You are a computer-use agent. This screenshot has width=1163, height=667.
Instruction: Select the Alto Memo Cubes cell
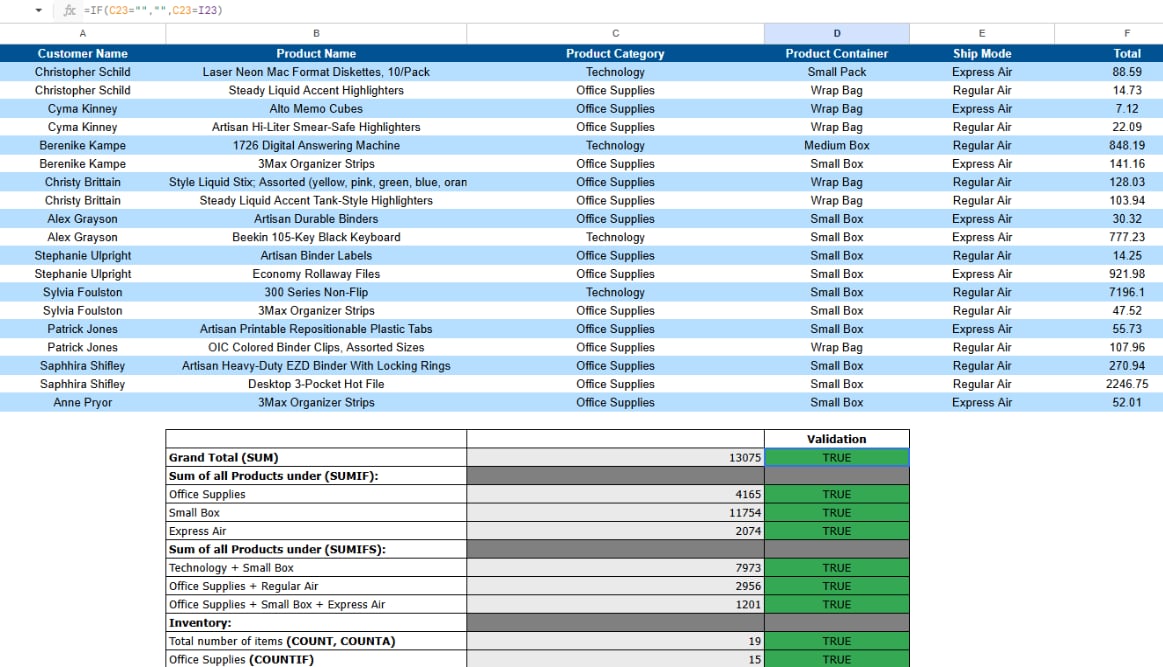pyautogui.click(x=316, y=108)
